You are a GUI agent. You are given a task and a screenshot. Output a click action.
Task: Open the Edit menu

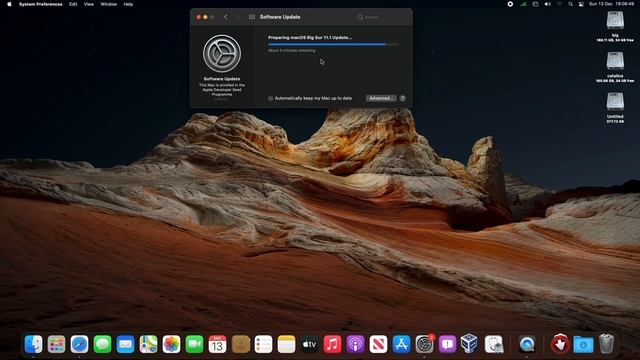pos(73,4)
